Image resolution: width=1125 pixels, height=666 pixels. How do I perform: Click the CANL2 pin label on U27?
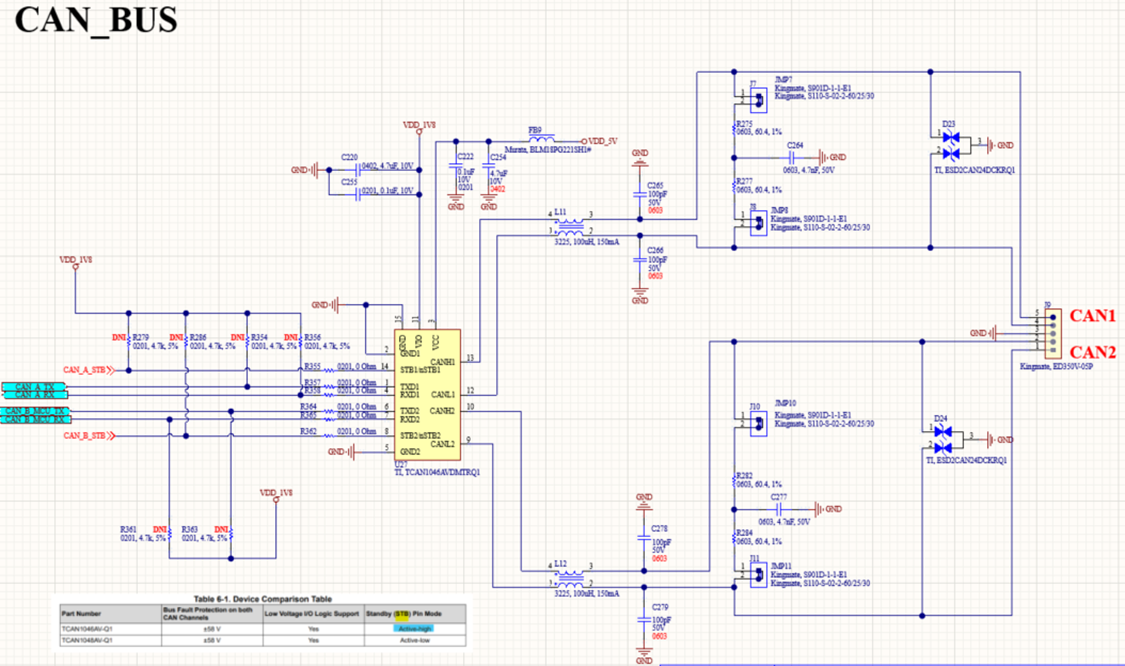442,444
